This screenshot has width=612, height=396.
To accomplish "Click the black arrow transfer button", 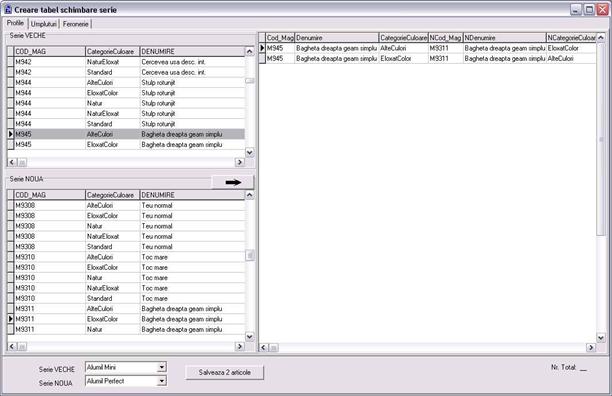I will click(x=233, y=182).
